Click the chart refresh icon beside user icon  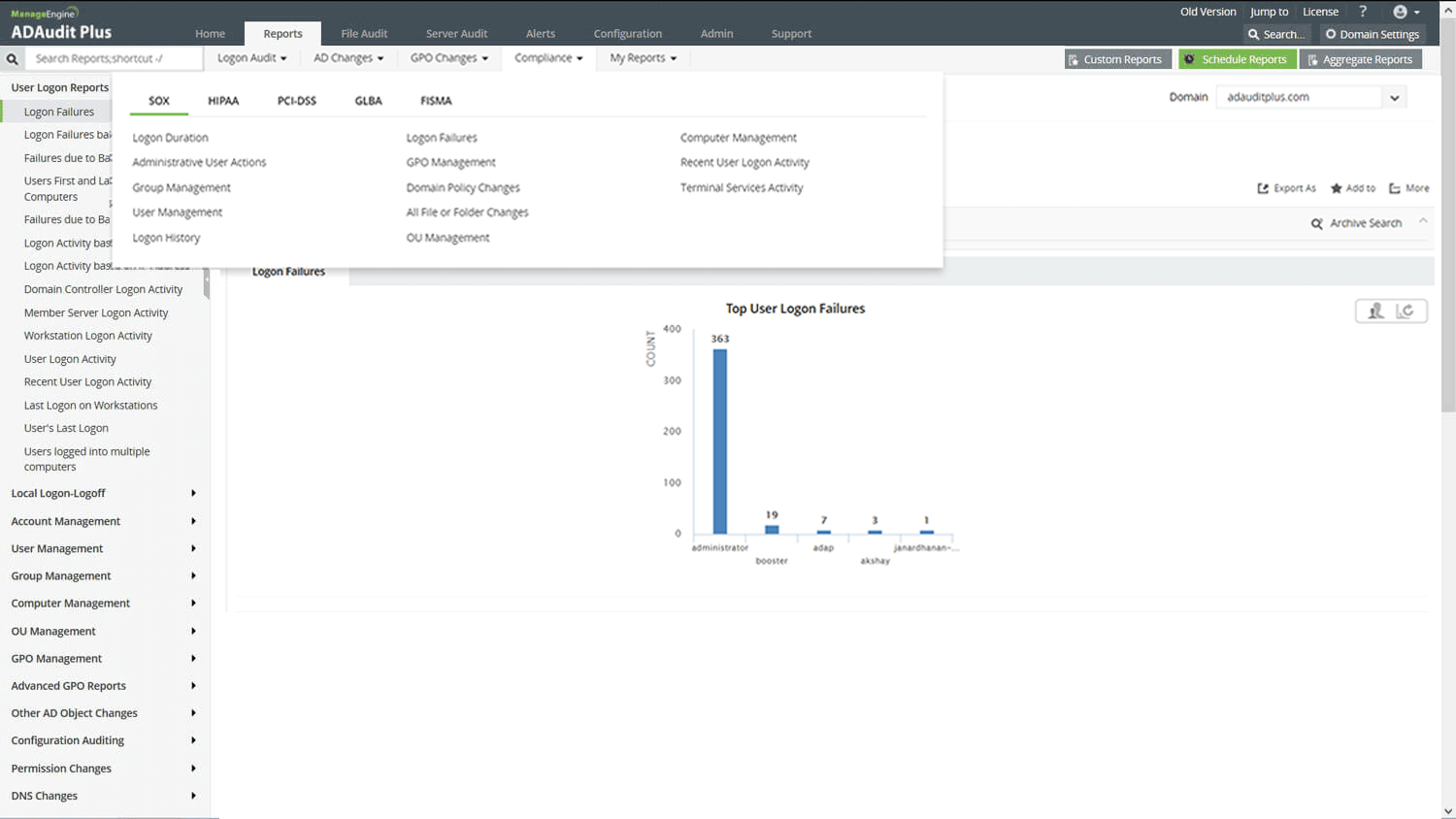1406,311
